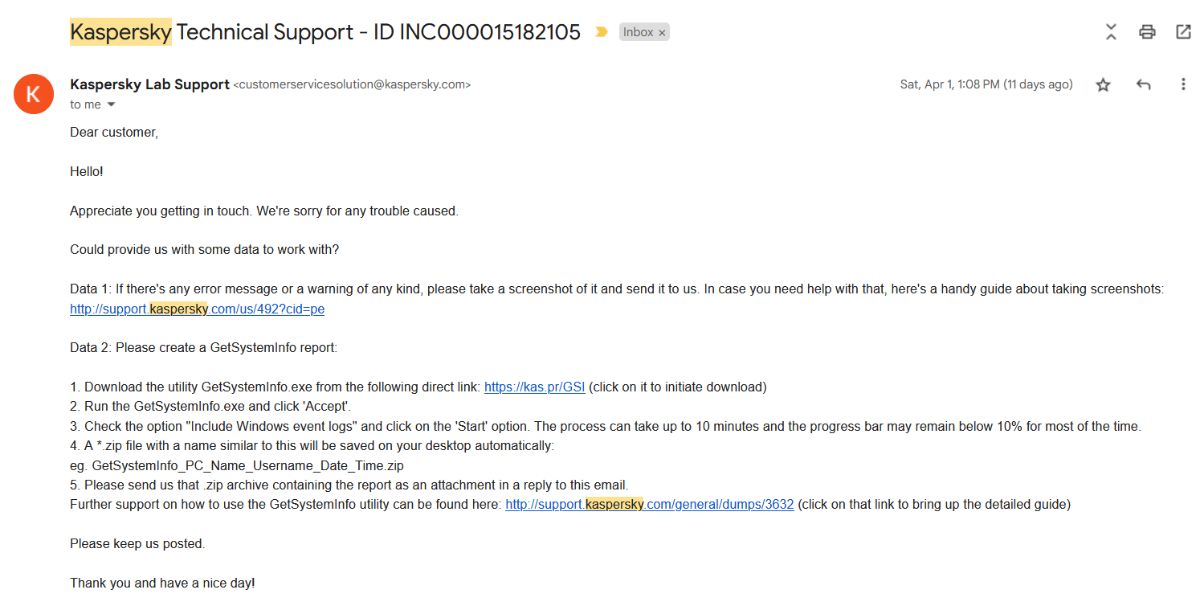The height and width of the screenshot is (606, 1200).
Task: Collapse all messages with the arrows icon
Action: (1111, 32)
